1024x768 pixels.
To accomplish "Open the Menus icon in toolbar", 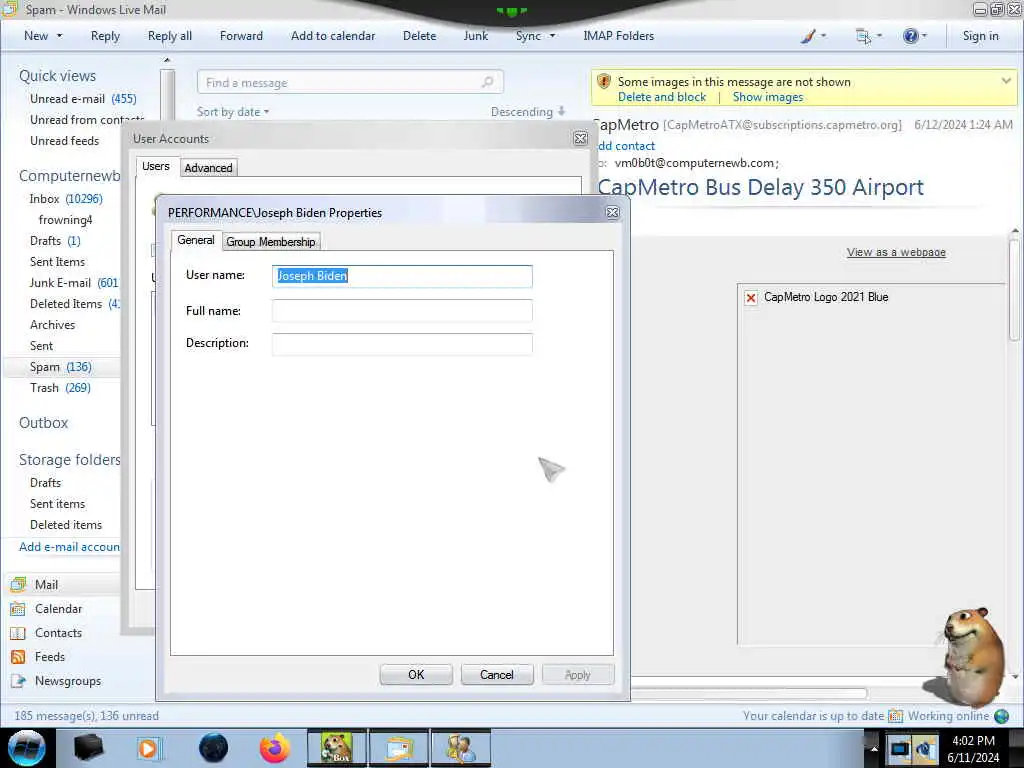I will (863, 36).
